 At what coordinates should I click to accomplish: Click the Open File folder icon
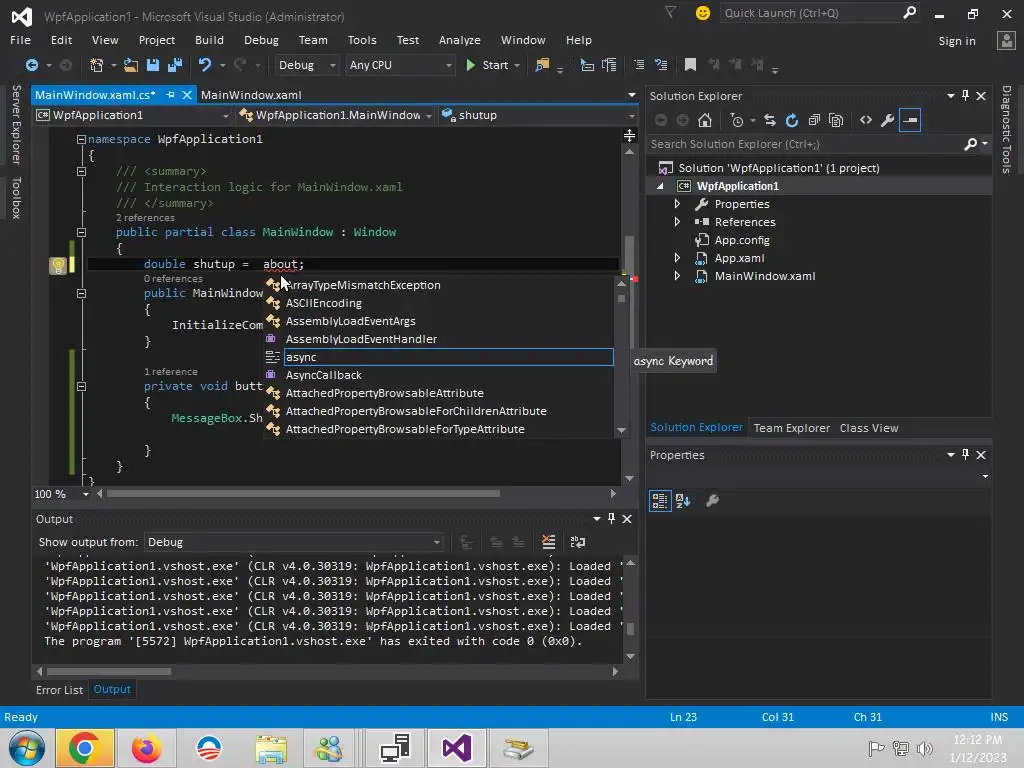(x=131, y=65)
